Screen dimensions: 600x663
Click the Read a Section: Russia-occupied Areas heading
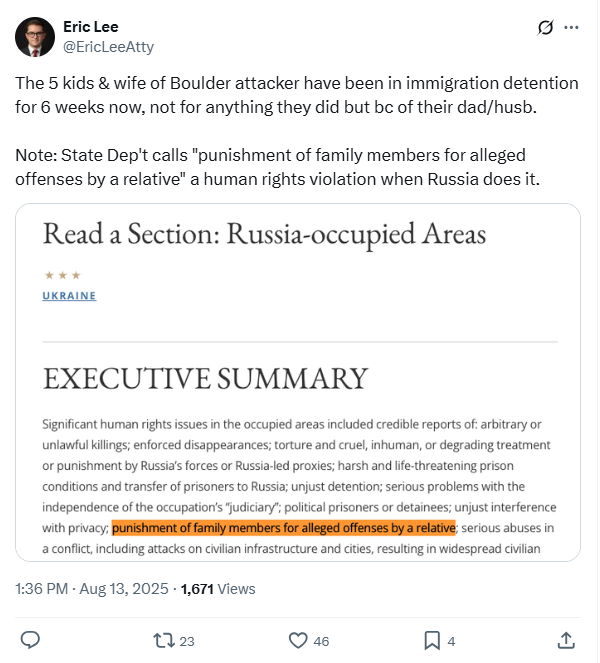pos(264,234)
